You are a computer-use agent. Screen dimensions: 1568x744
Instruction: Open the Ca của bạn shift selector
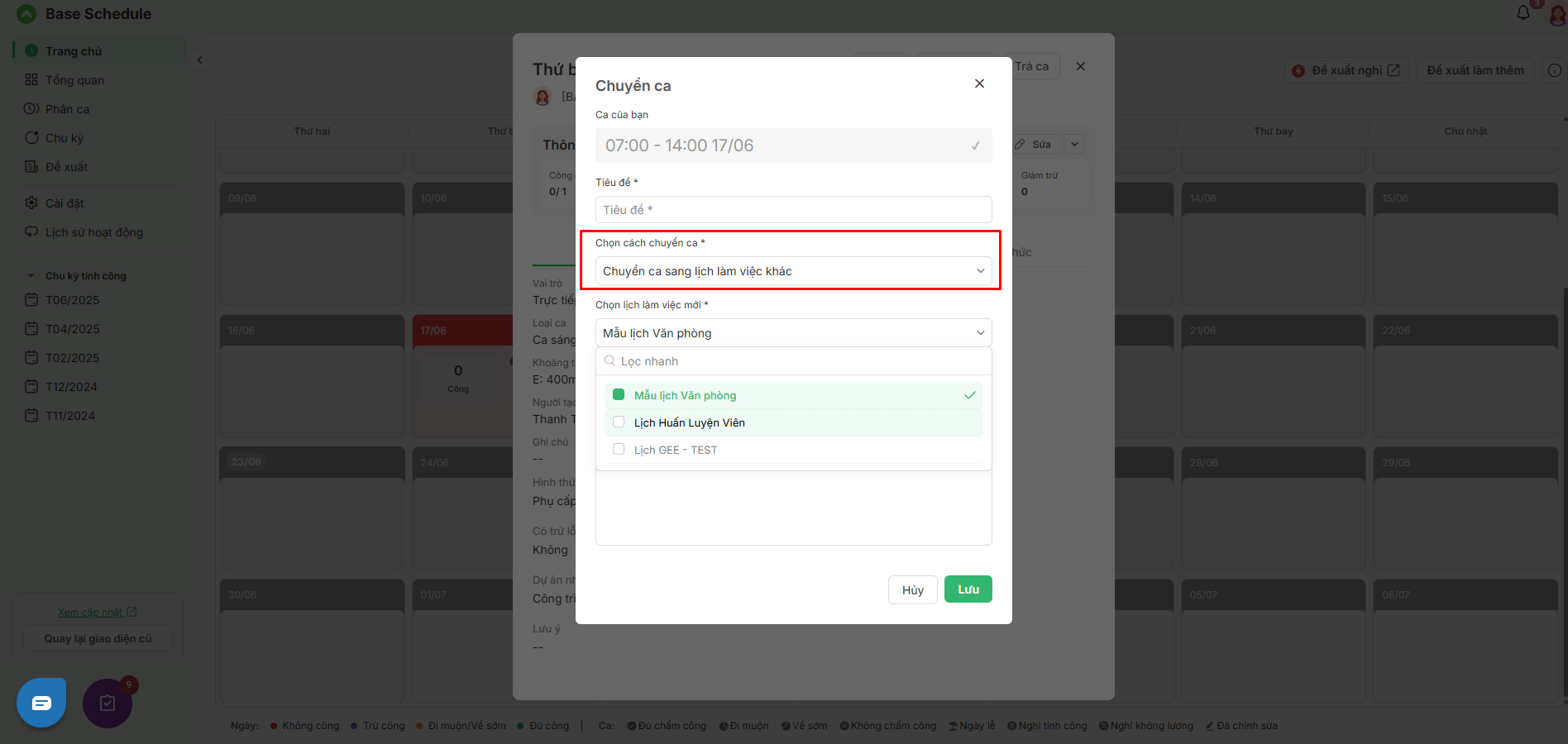click(x=793, y=145)
